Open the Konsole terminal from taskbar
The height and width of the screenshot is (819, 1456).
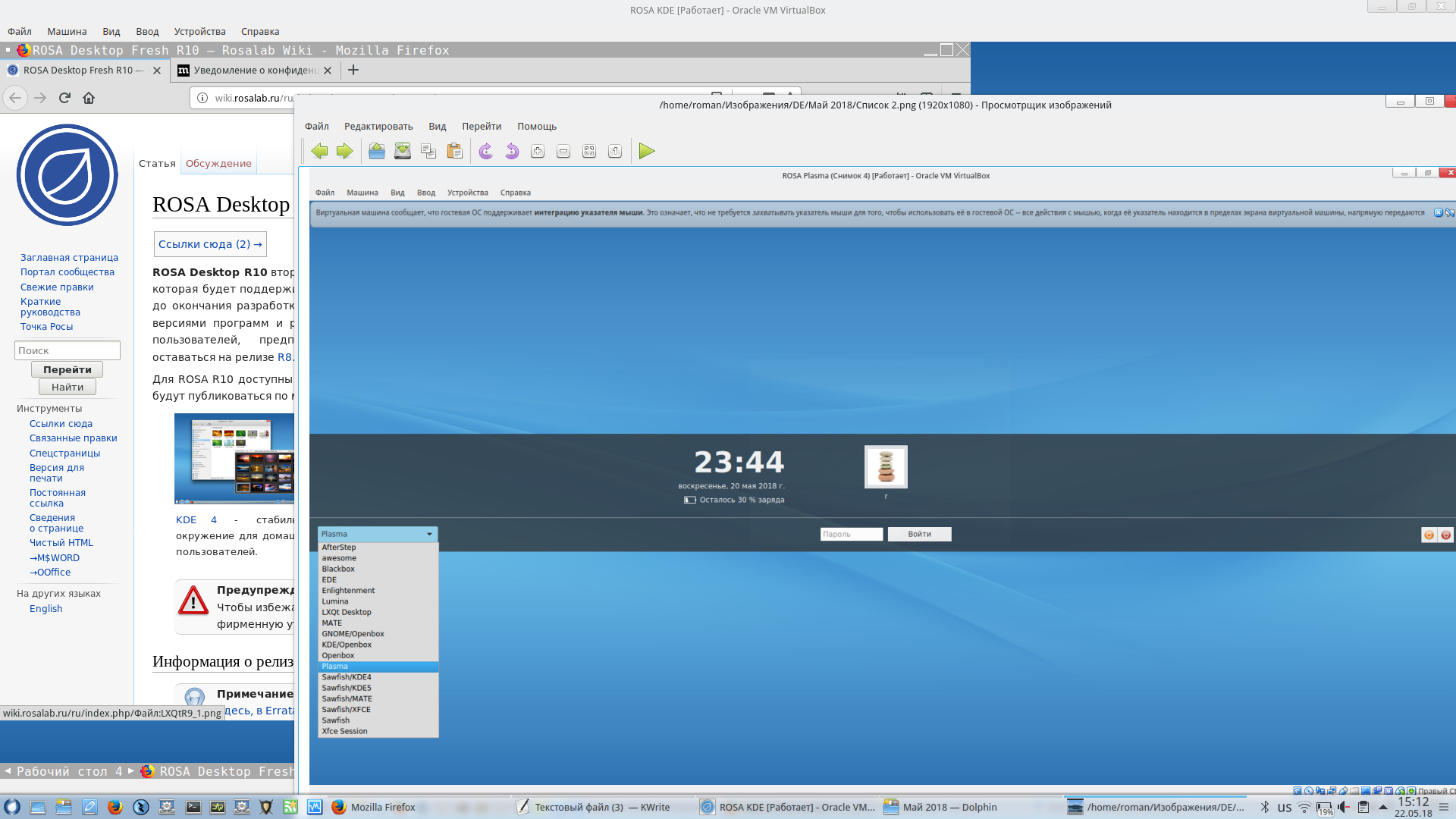point(193,807)
